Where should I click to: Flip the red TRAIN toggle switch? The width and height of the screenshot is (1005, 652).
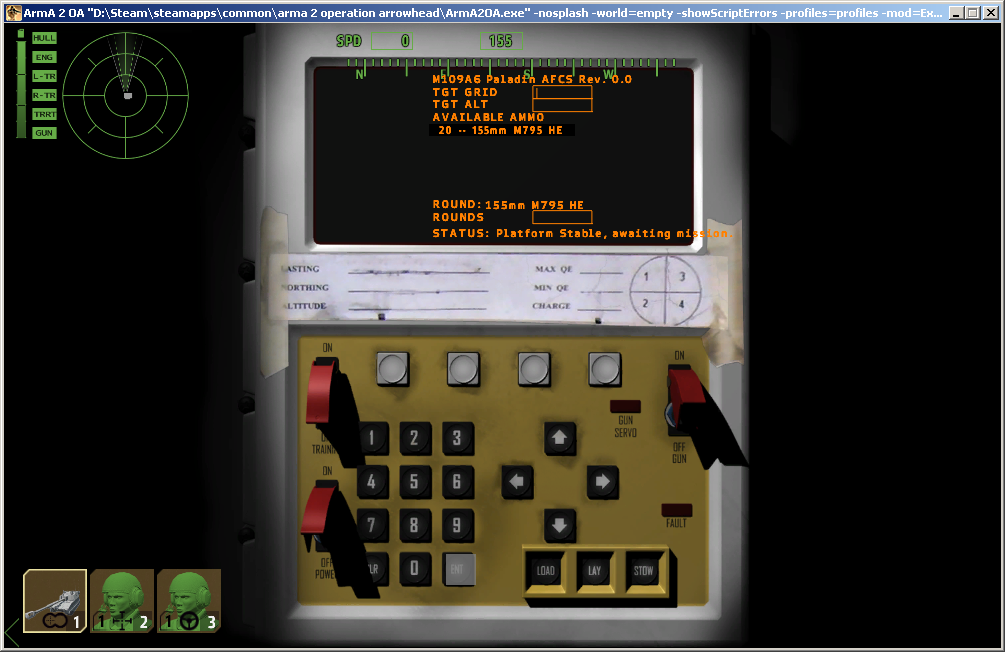tap(322, 392)
